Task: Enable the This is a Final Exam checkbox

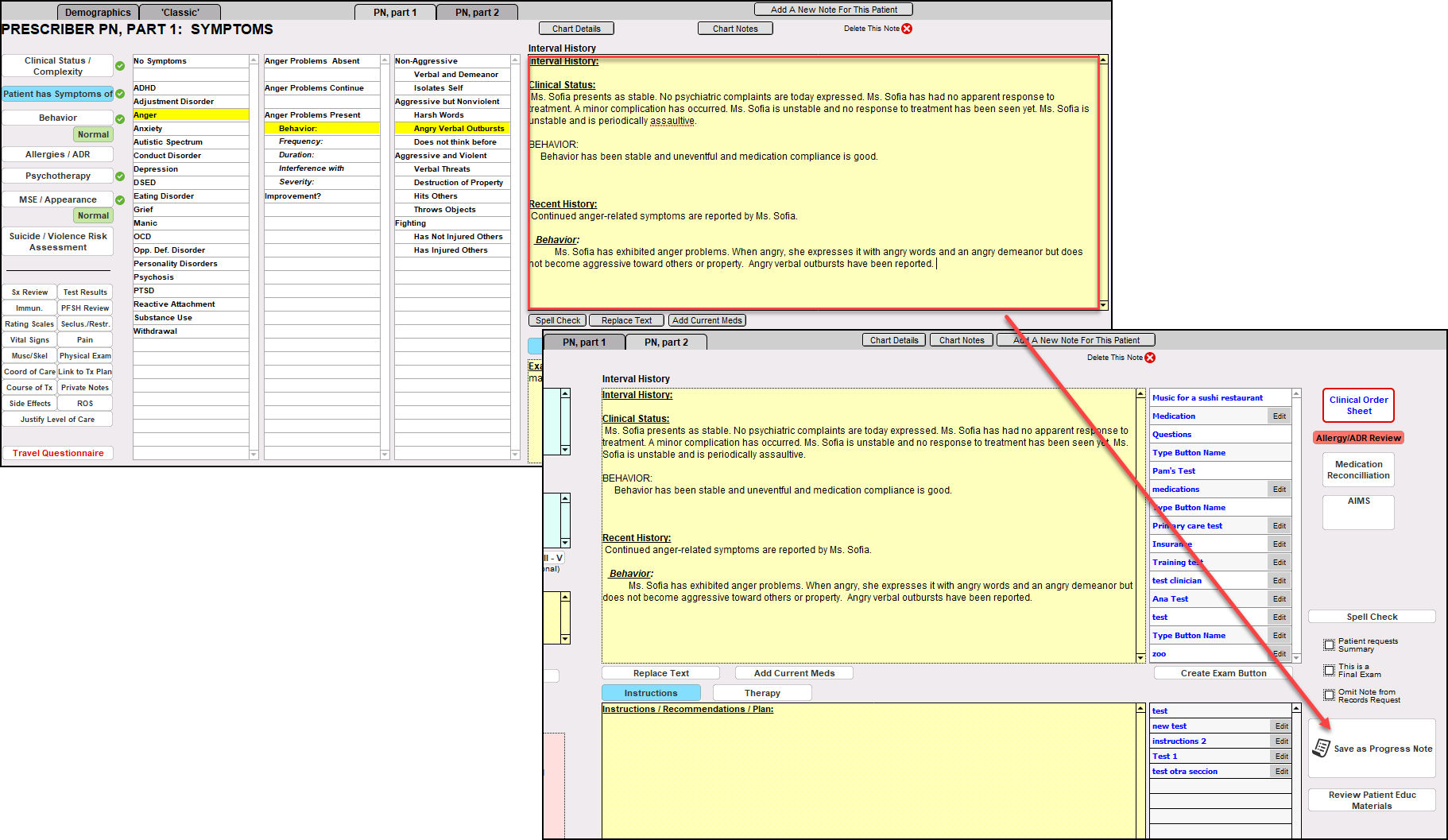Action: 1329,670
